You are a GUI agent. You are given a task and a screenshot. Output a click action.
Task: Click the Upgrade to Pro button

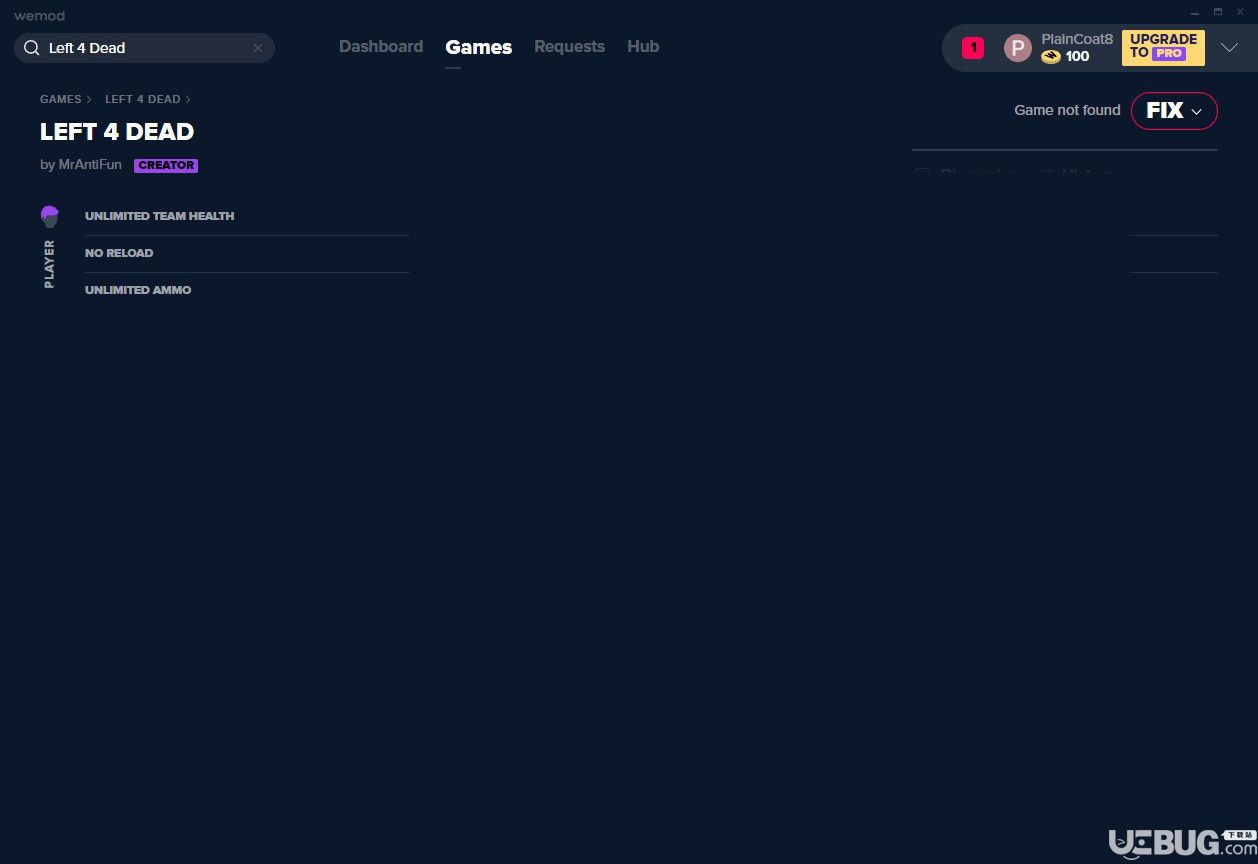(1163, 47)
